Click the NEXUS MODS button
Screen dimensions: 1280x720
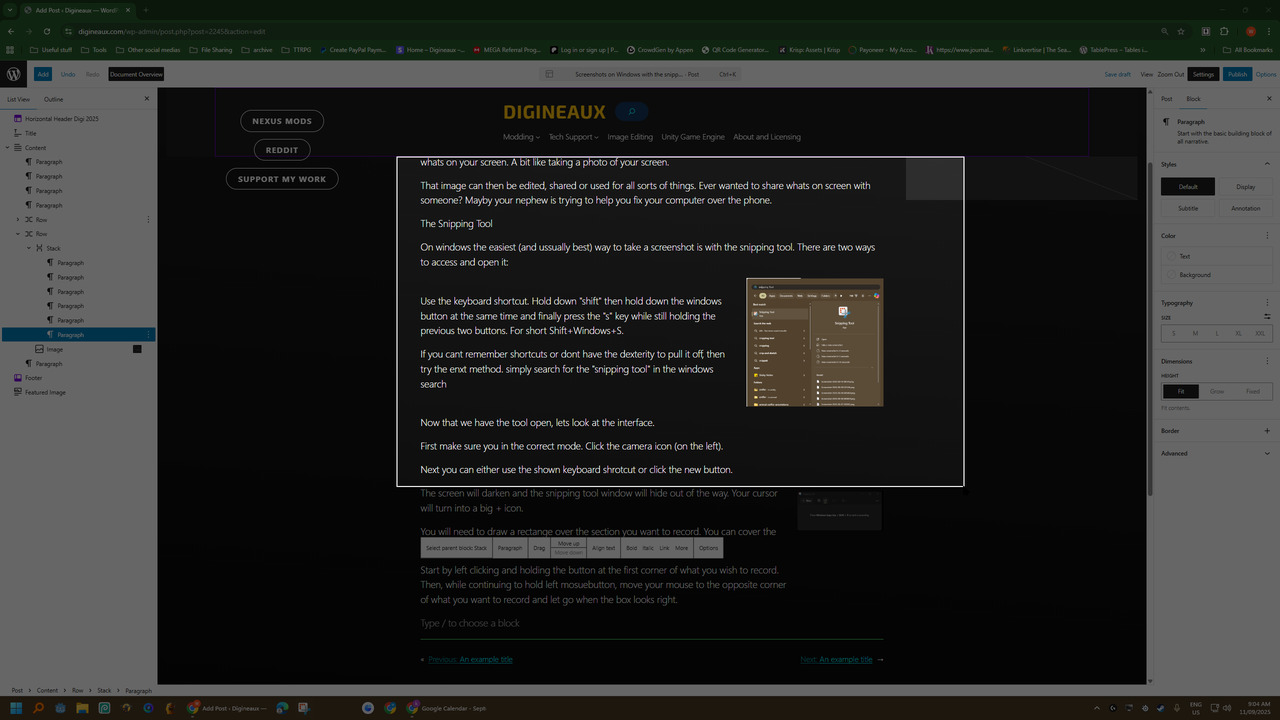click(282, 121)
